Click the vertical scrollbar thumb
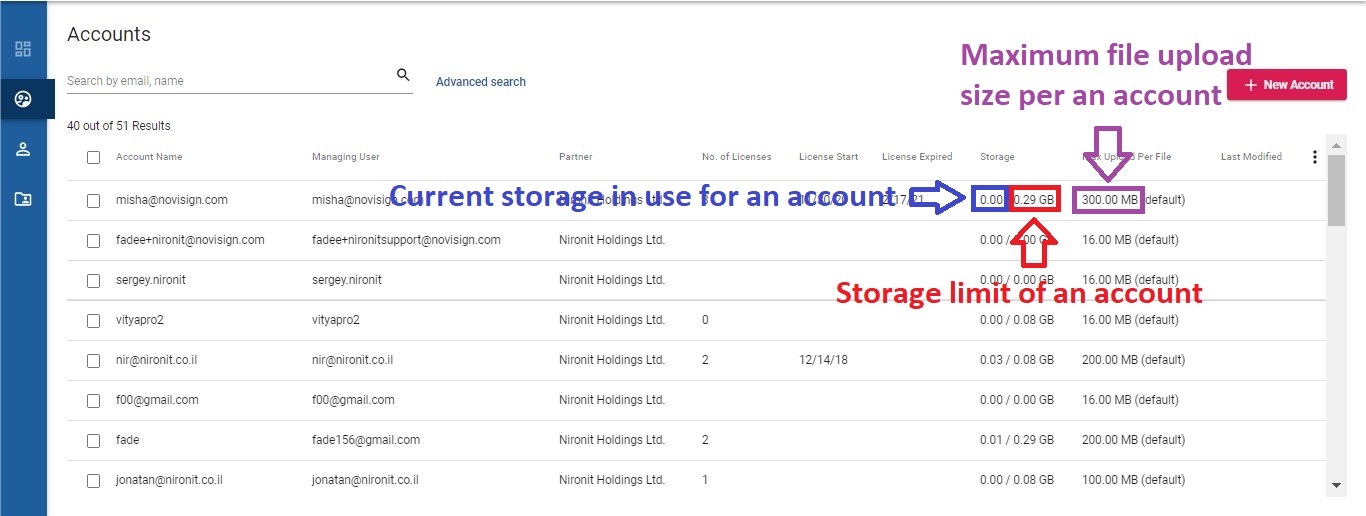Image resolution: width=1366 pixels, height=516 pixels. (1337, 191)
